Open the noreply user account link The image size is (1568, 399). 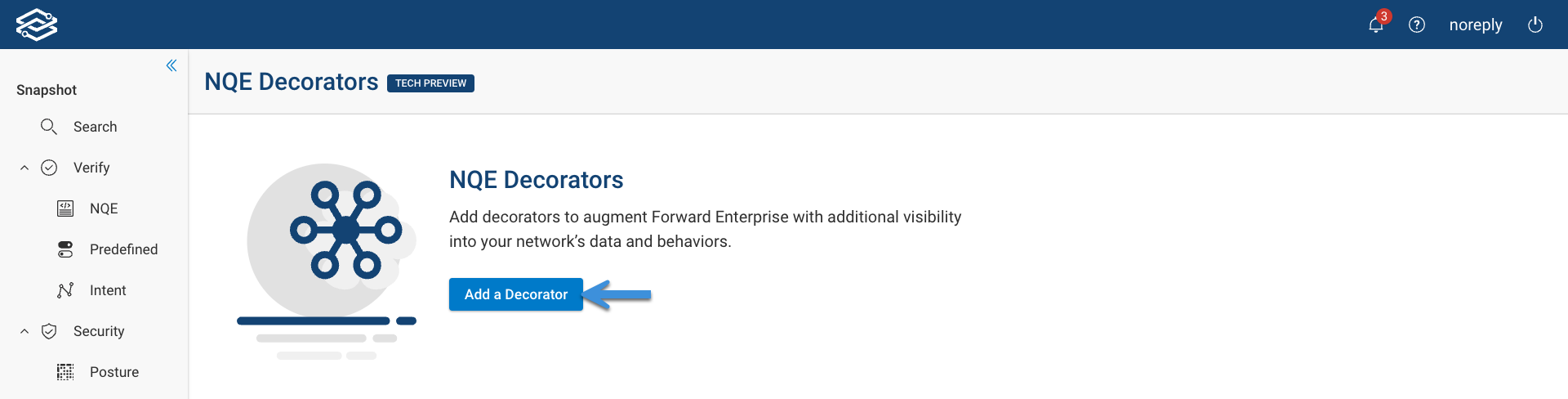pyautogui.click(x=1476, y=25)
